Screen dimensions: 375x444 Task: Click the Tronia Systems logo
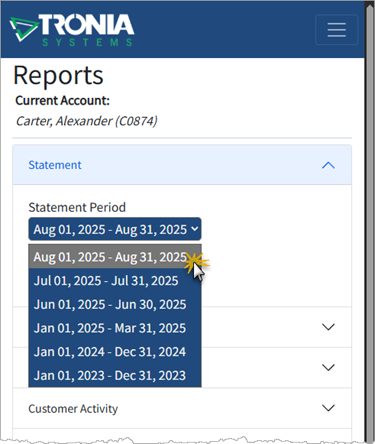[x=72, y=30]
